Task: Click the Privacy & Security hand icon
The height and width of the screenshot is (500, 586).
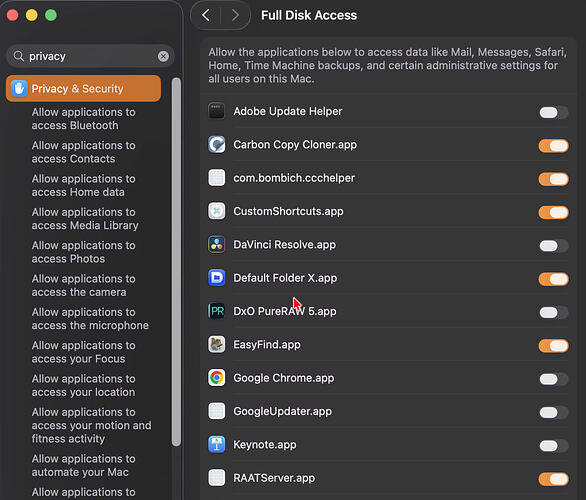Action: [x=19, y=89]
